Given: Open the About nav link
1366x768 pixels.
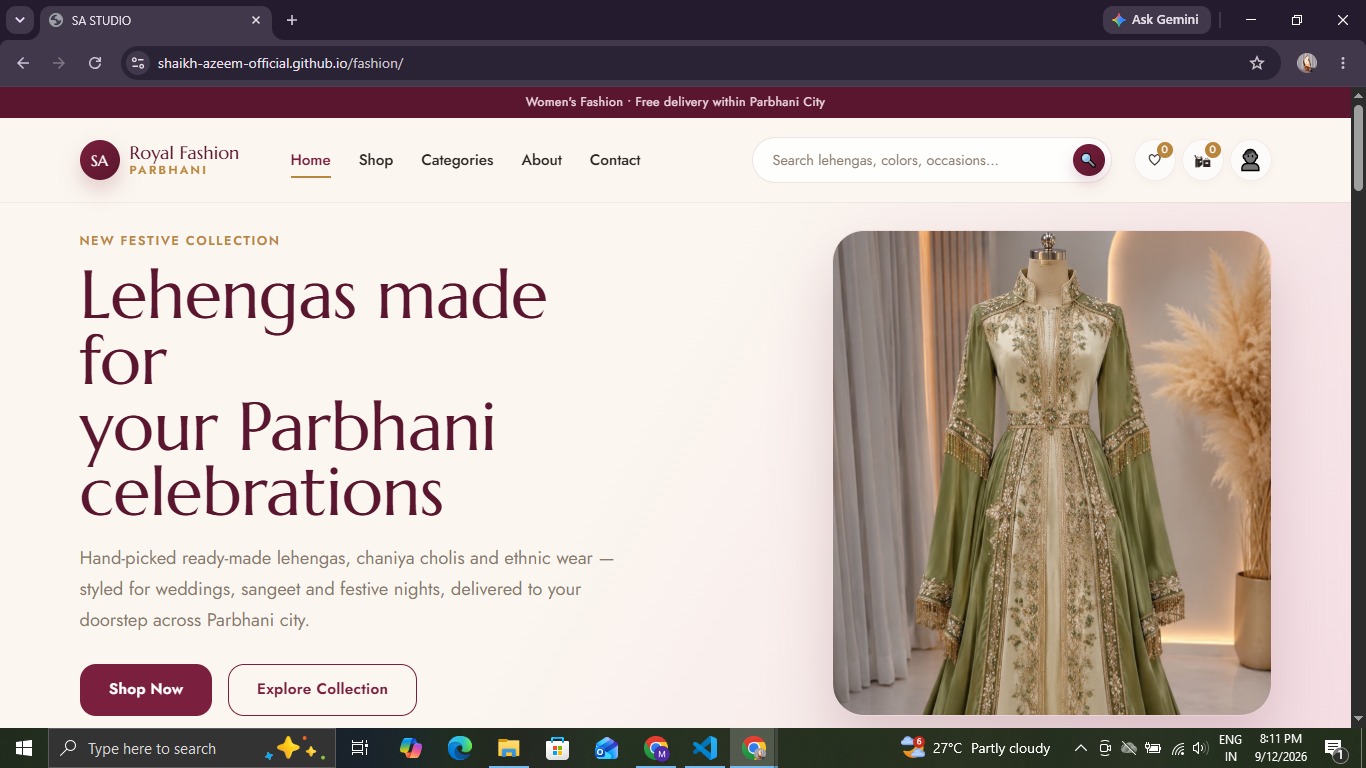Looking at the screenshot, I should [x=542, y=160].
